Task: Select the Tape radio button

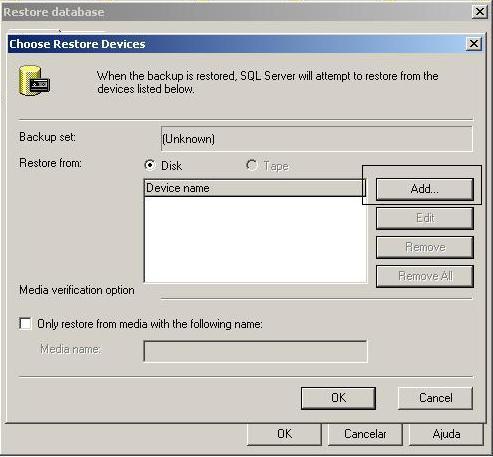Action: click(x=252, y=165)
